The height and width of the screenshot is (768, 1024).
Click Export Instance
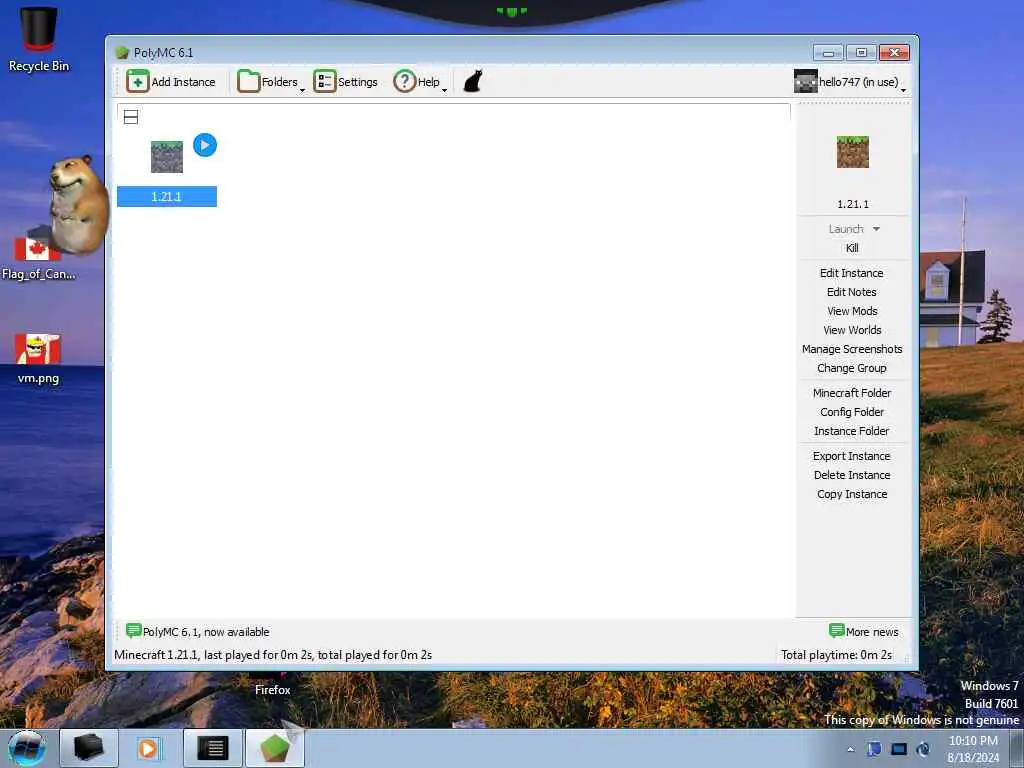(852, 456)
